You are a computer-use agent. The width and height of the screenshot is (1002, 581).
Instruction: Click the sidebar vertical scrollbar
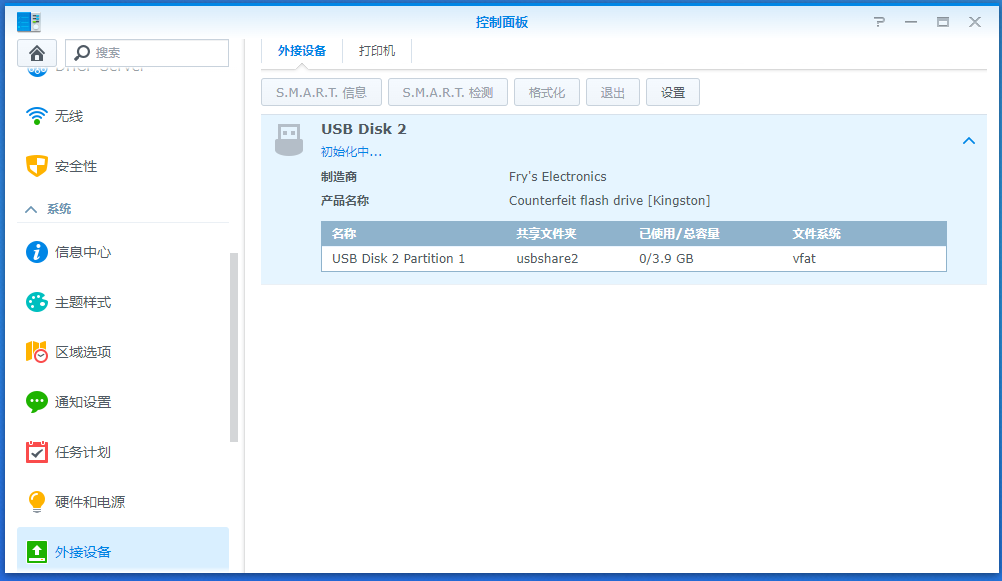click(234, 347)
